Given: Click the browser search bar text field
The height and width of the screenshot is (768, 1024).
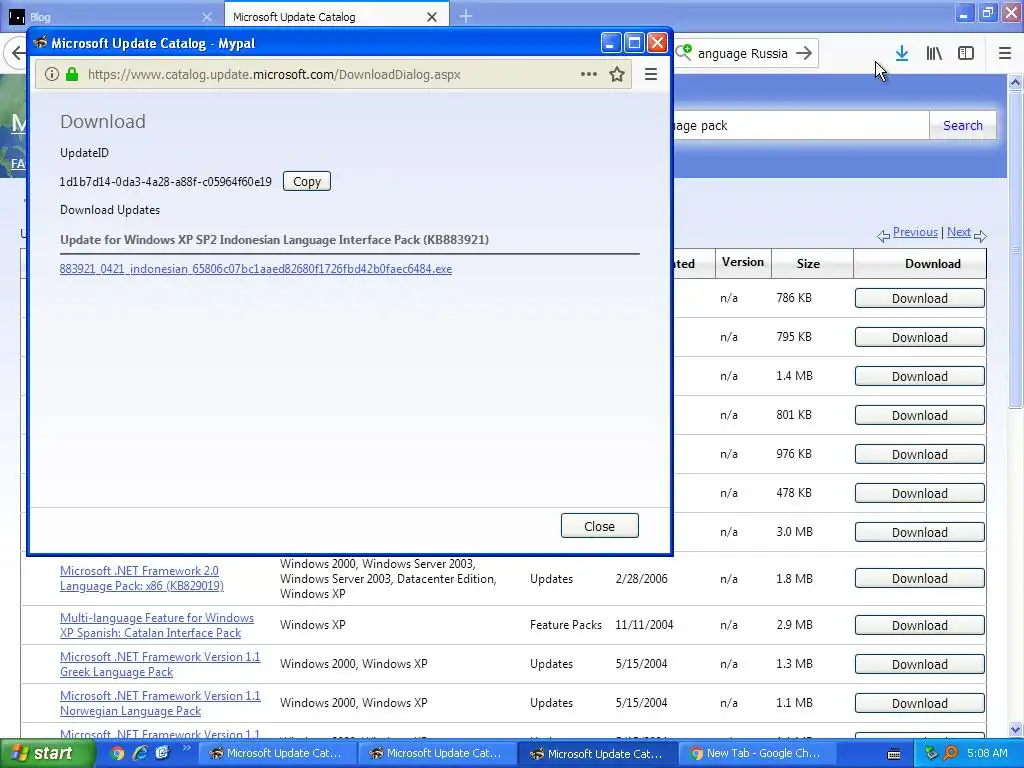Looking at the screenshot, I should click(743, 54).
